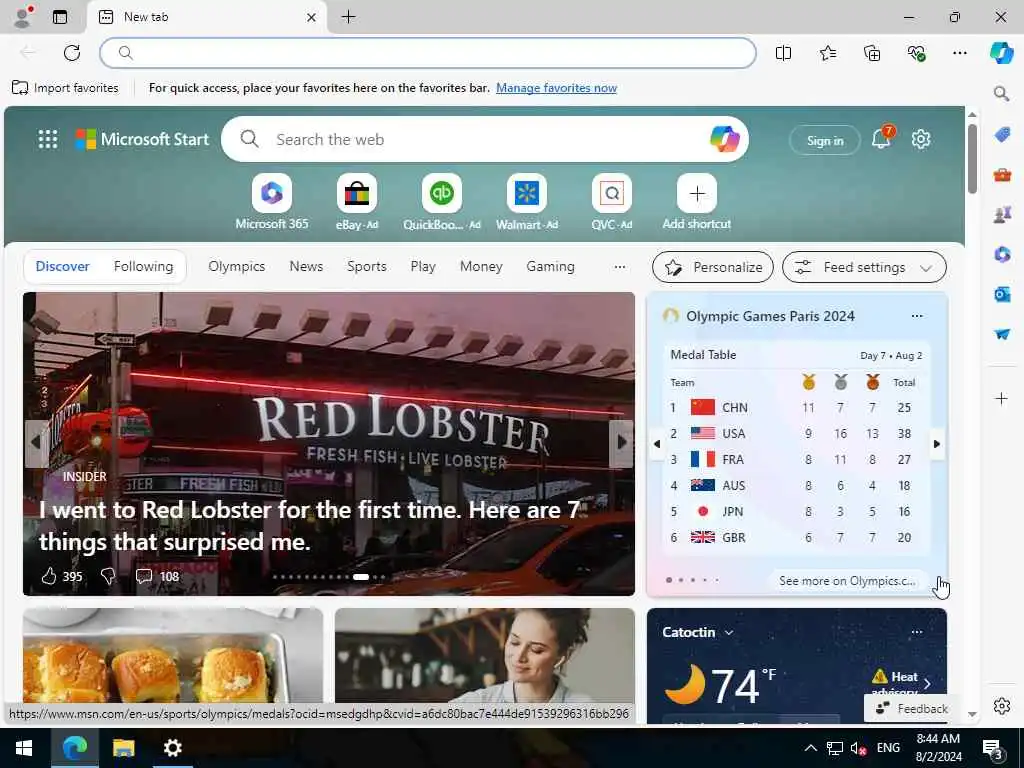Toggle split screen view
Screen dimensions: 1024x768
point(783,53)
